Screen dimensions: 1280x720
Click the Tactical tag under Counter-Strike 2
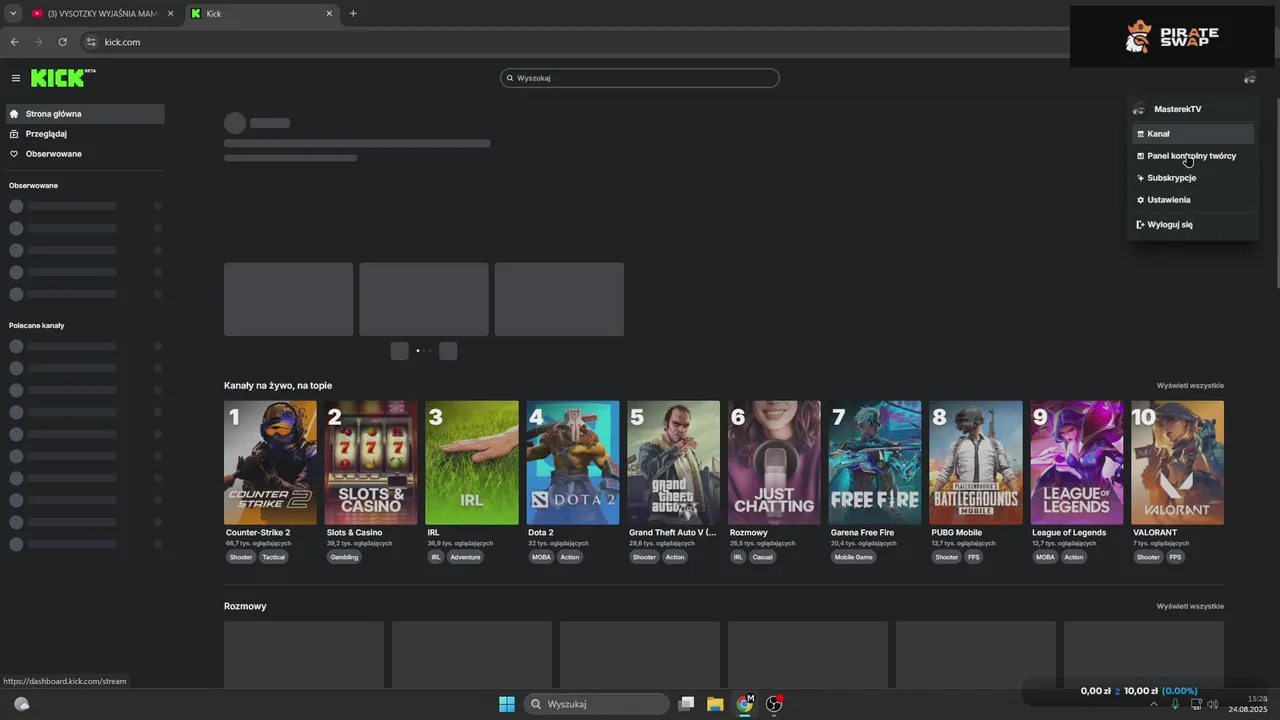[x=274, y=557]
